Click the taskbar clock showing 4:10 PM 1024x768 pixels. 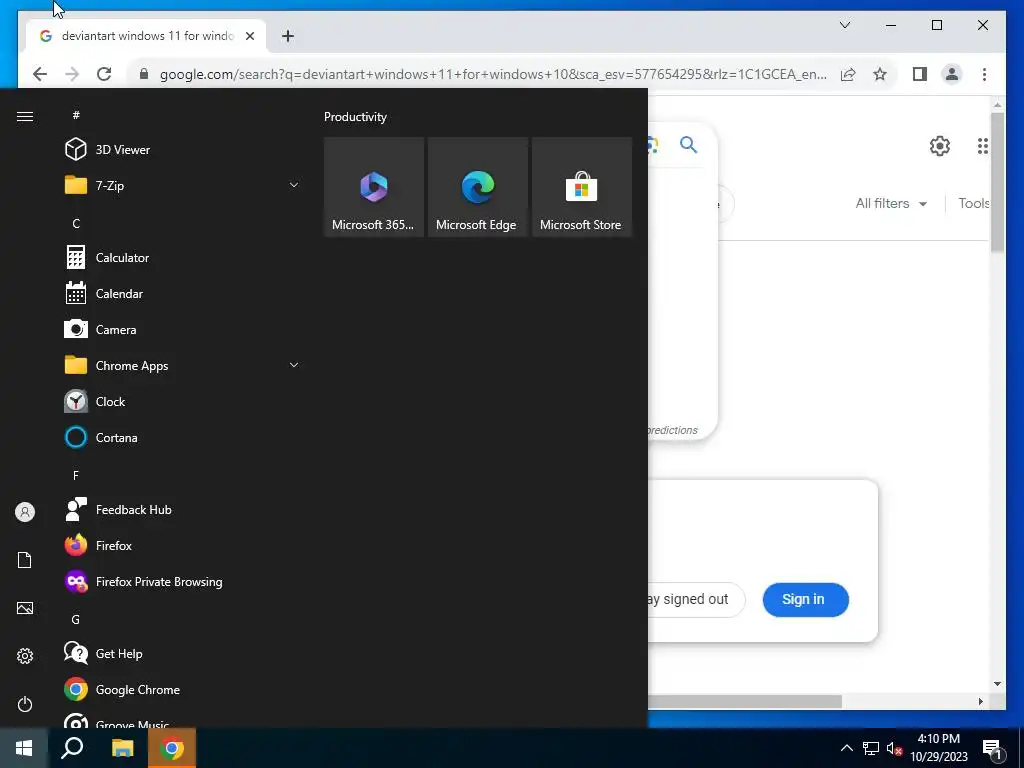click(x=939, y=748)
